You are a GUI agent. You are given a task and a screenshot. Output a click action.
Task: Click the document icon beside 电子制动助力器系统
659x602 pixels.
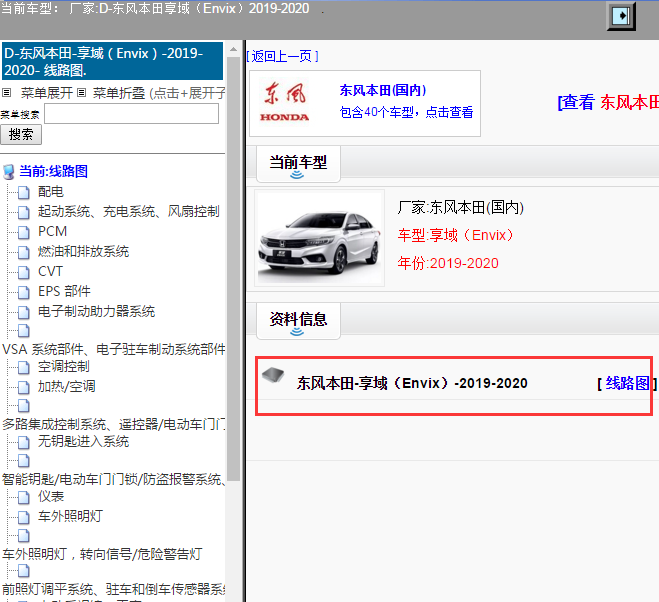pyautogui.click(x=24, y=312)
